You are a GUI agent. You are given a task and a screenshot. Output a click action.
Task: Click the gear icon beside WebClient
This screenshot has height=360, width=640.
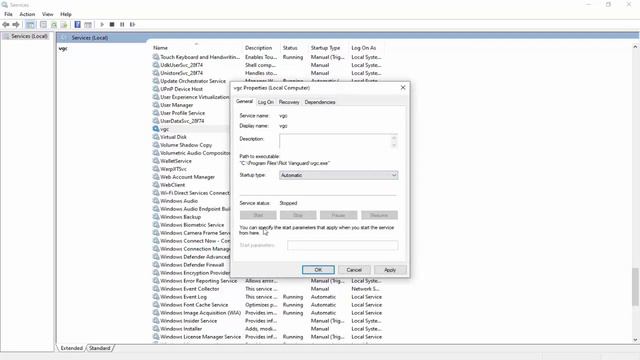[x=156, y=184]
